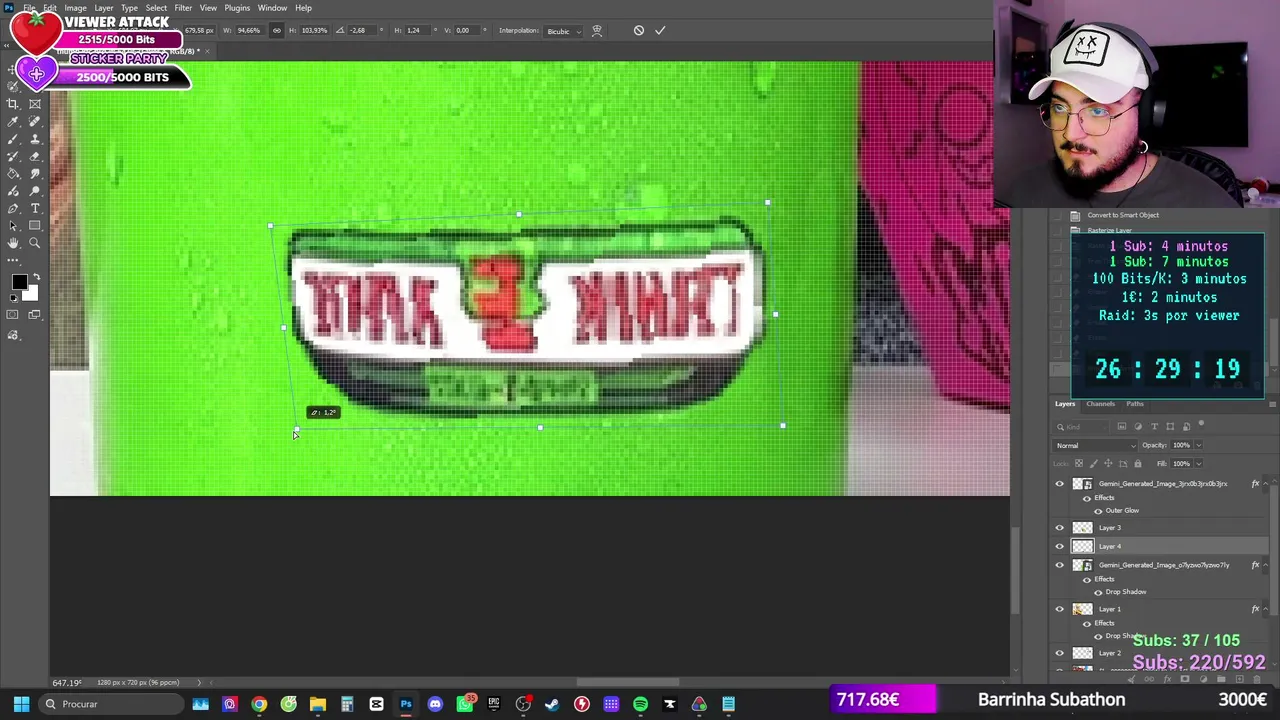Hide the Layer 1 layer
This screenshot has height=720, width=1280.
point(1060,609)
